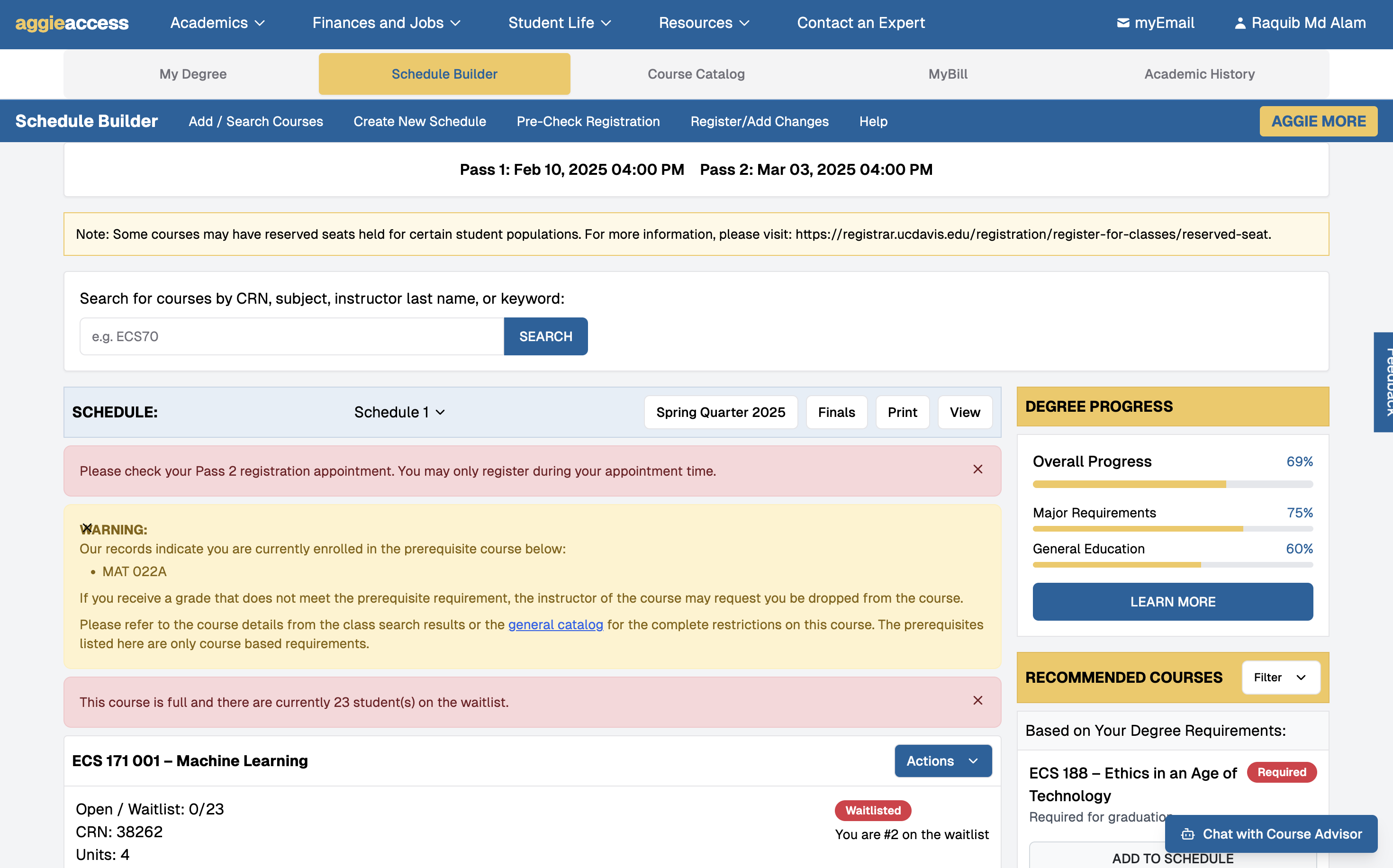Expand the Finances and Jobs menu
This screenshot has height=868, width=1393.
386,23
